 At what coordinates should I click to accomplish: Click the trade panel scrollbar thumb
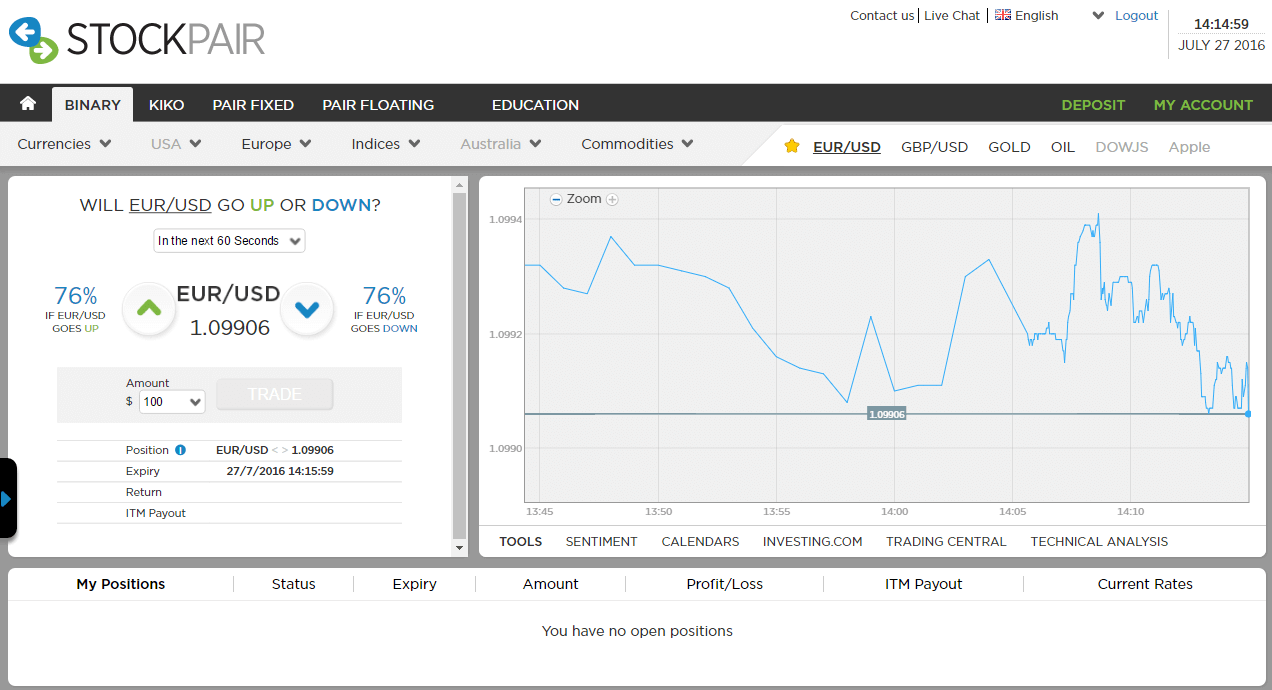[x=459, y=365]
